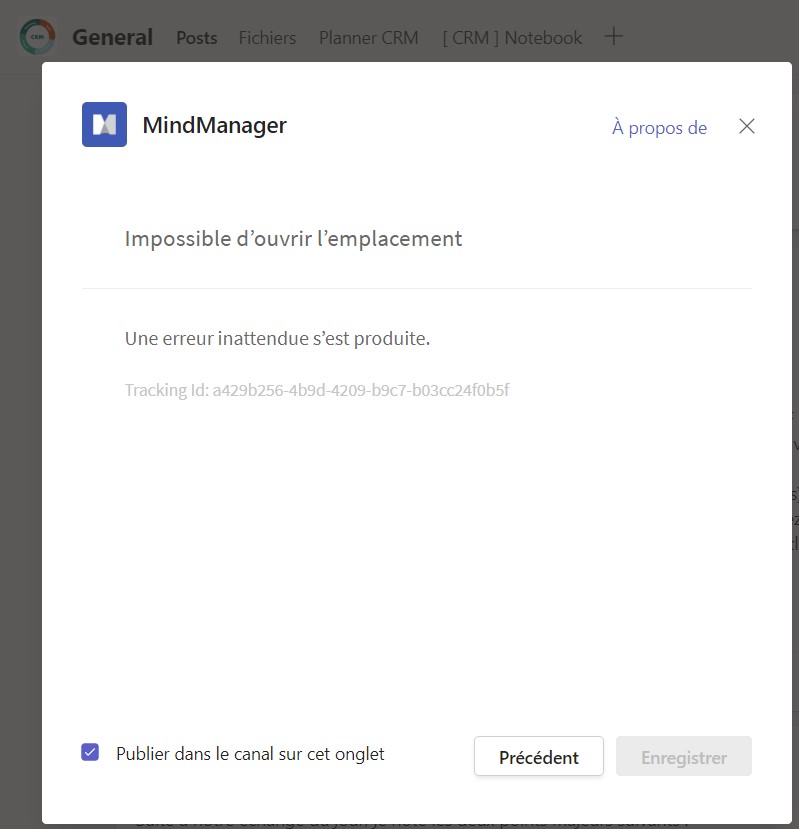Click the General channel title
Image resolution: width=799 pixels, height=829 pixels.
(113, 37)
